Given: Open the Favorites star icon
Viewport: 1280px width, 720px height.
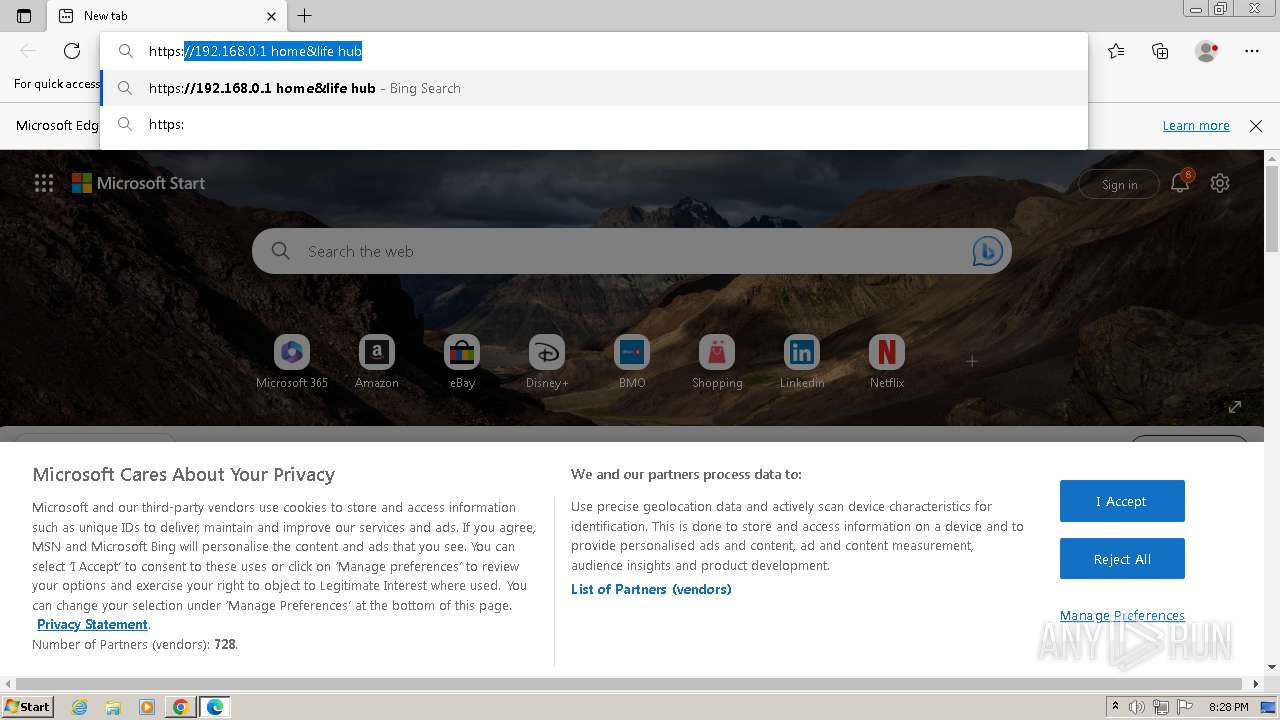Looking at the screenshot, I should pos(1116,51).
